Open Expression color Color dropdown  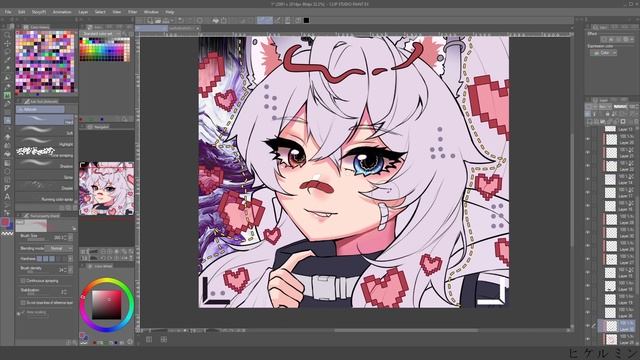[x=603, y=53]
